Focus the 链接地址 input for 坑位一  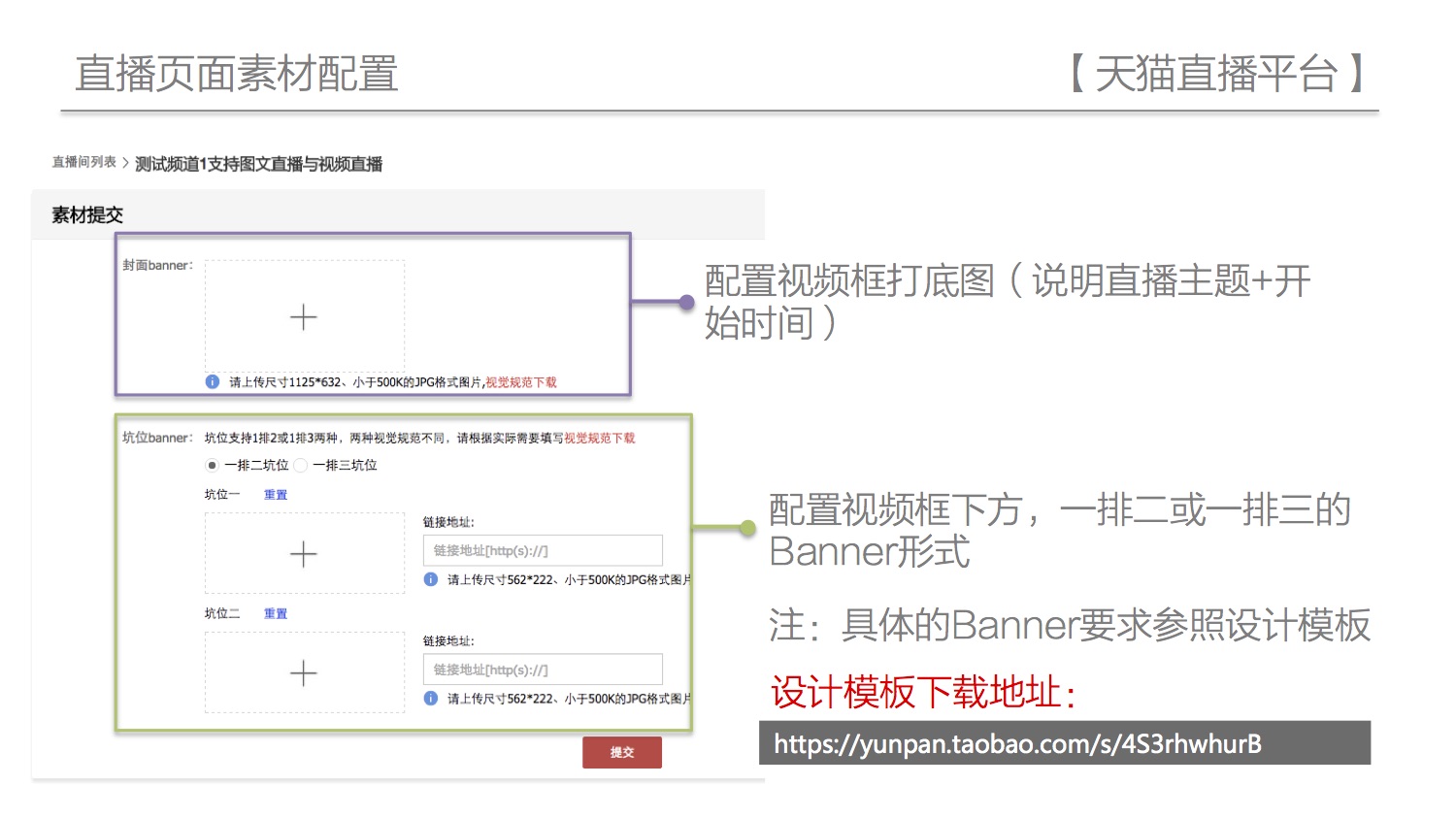click(x=543, y=550)
